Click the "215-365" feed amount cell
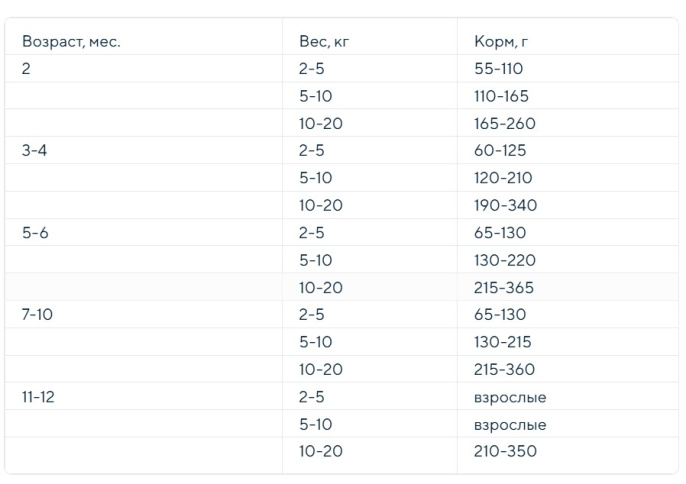Viewport: 686px width, 484px height. (504, 288)
